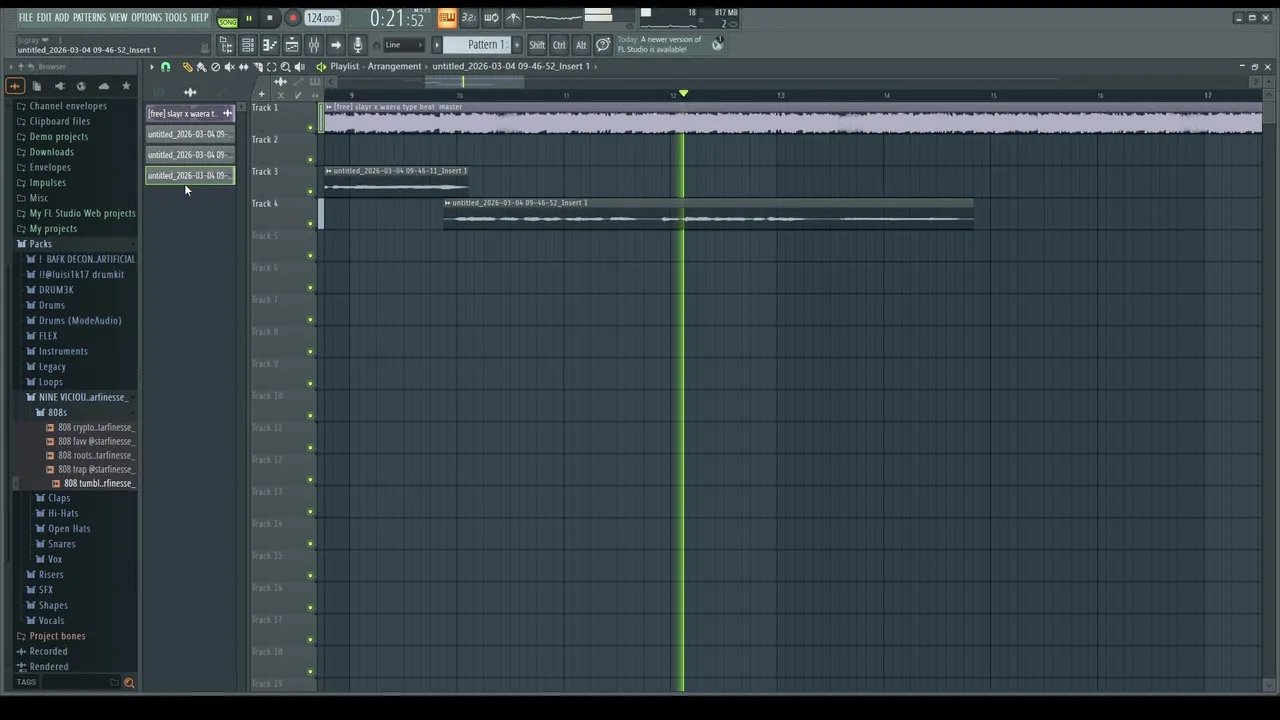This screenshot has width=1280, height=720.
Task: Open the starred favorites tab in Browser
Action: 126,86
